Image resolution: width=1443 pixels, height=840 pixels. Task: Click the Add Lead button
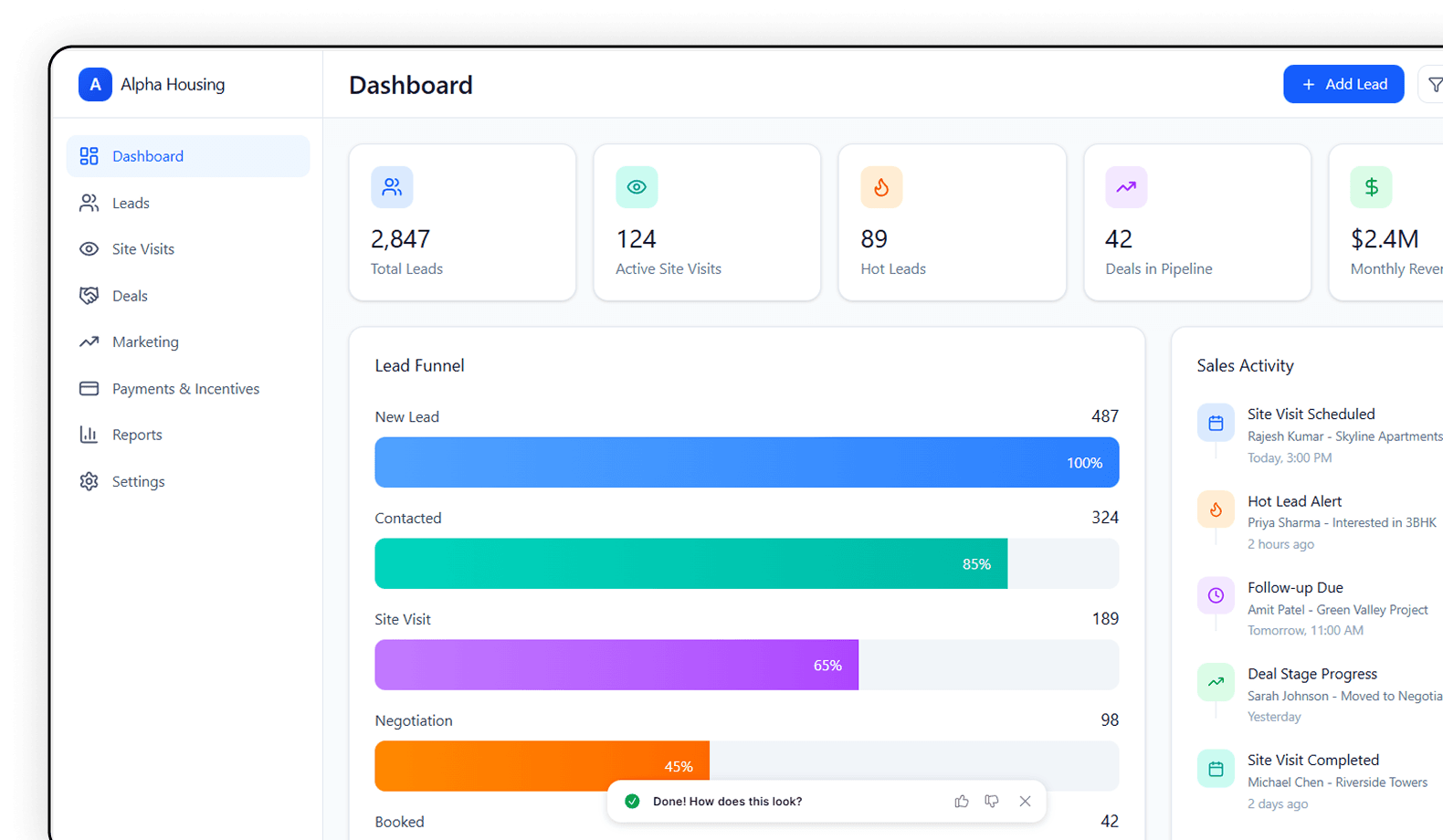coord(1343,84)
